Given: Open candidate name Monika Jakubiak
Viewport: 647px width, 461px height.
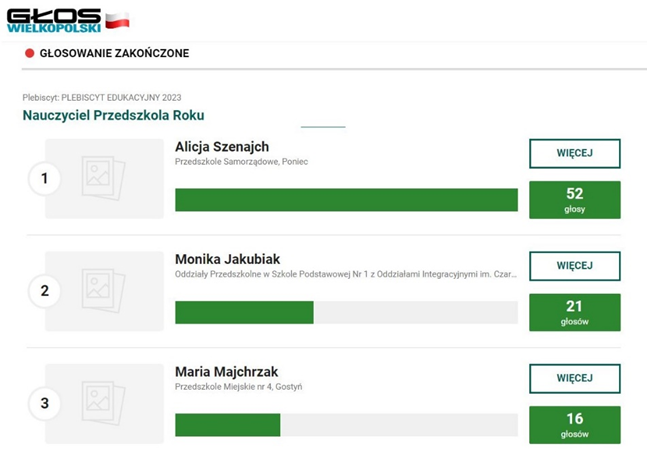Looking at the screenshot, I should [227, 259].
